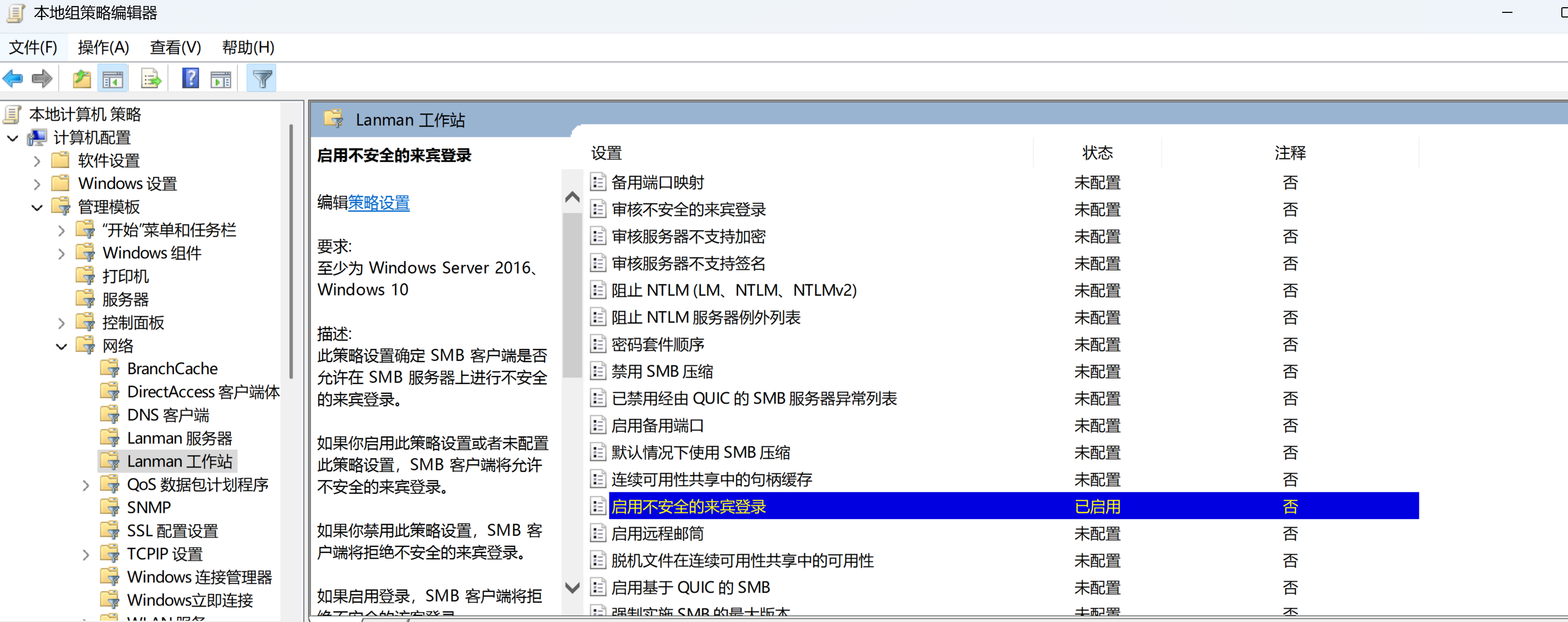1568x622 pixels.
Task: Collapse the 计算机配置 tree node
Action: tap(13, 138)
